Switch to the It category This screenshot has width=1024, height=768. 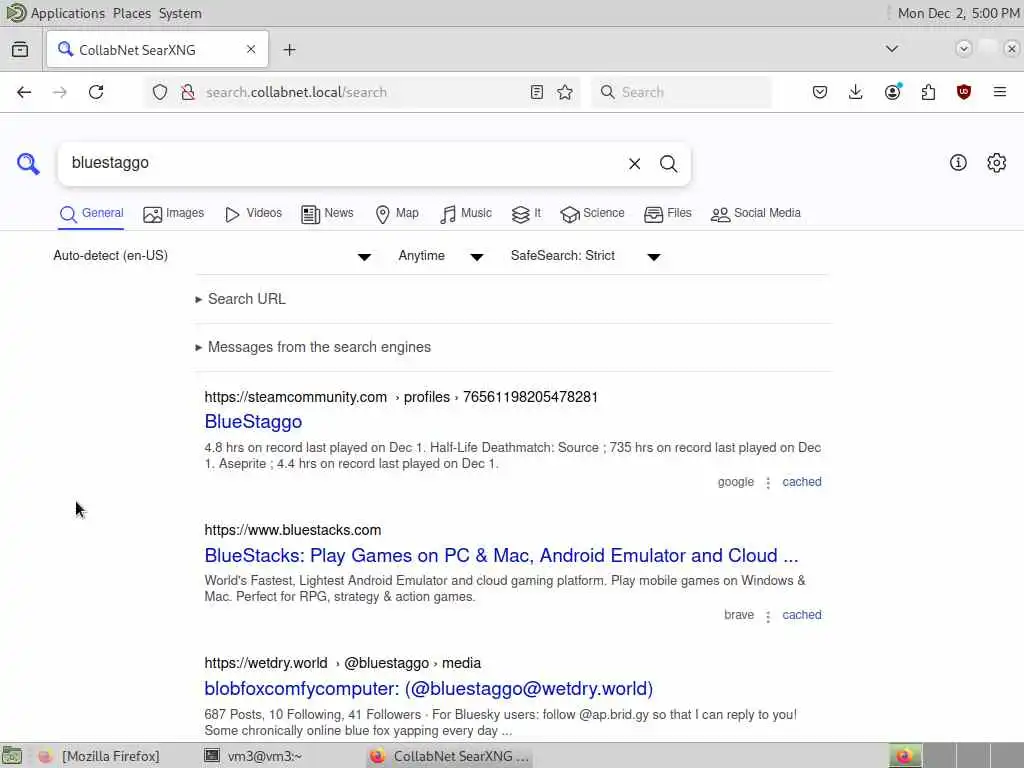coord(526,214)
